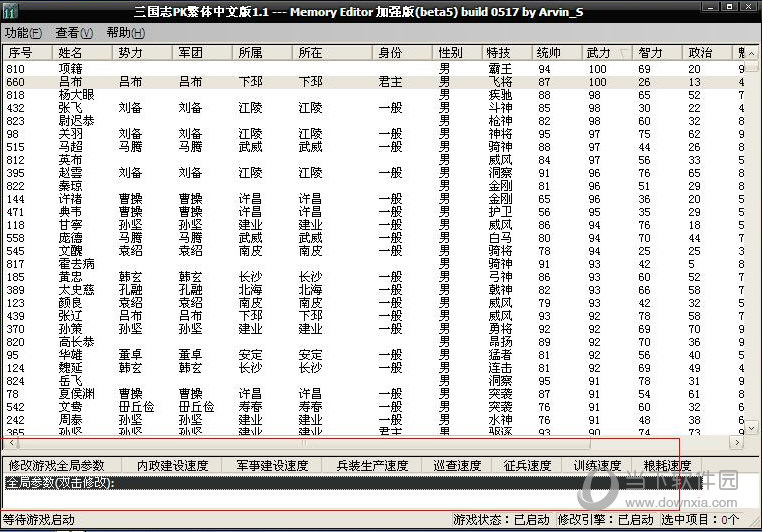
Task: Select row 周泰
Action: [374, 420]
